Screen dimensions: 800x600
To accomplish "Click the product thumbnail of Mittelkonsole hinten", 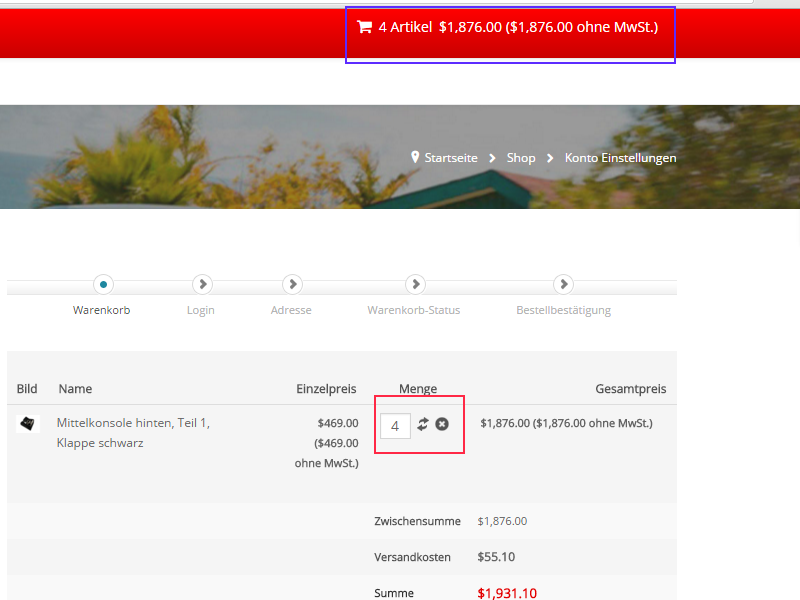I will click(28, 423).
